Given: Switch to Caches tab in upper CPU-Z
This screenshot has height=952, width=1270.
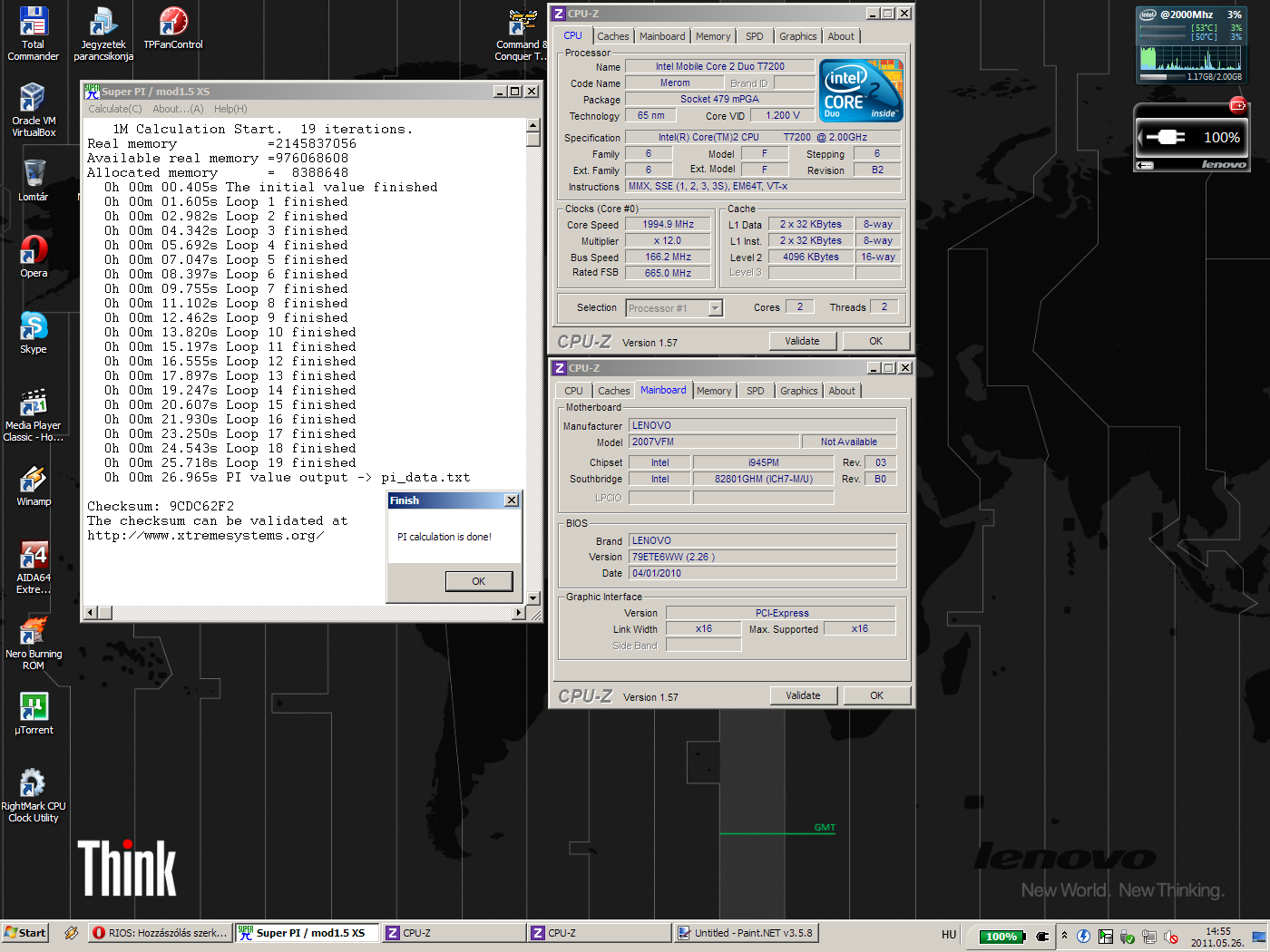Looking at the screenshot, I should [x=613, y=36].
